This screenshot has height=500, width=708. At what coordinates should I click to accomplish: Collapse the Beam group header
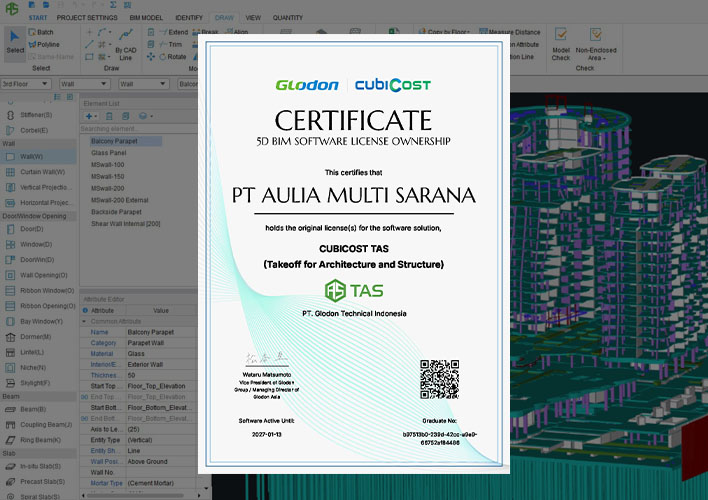tap(38, 396)
